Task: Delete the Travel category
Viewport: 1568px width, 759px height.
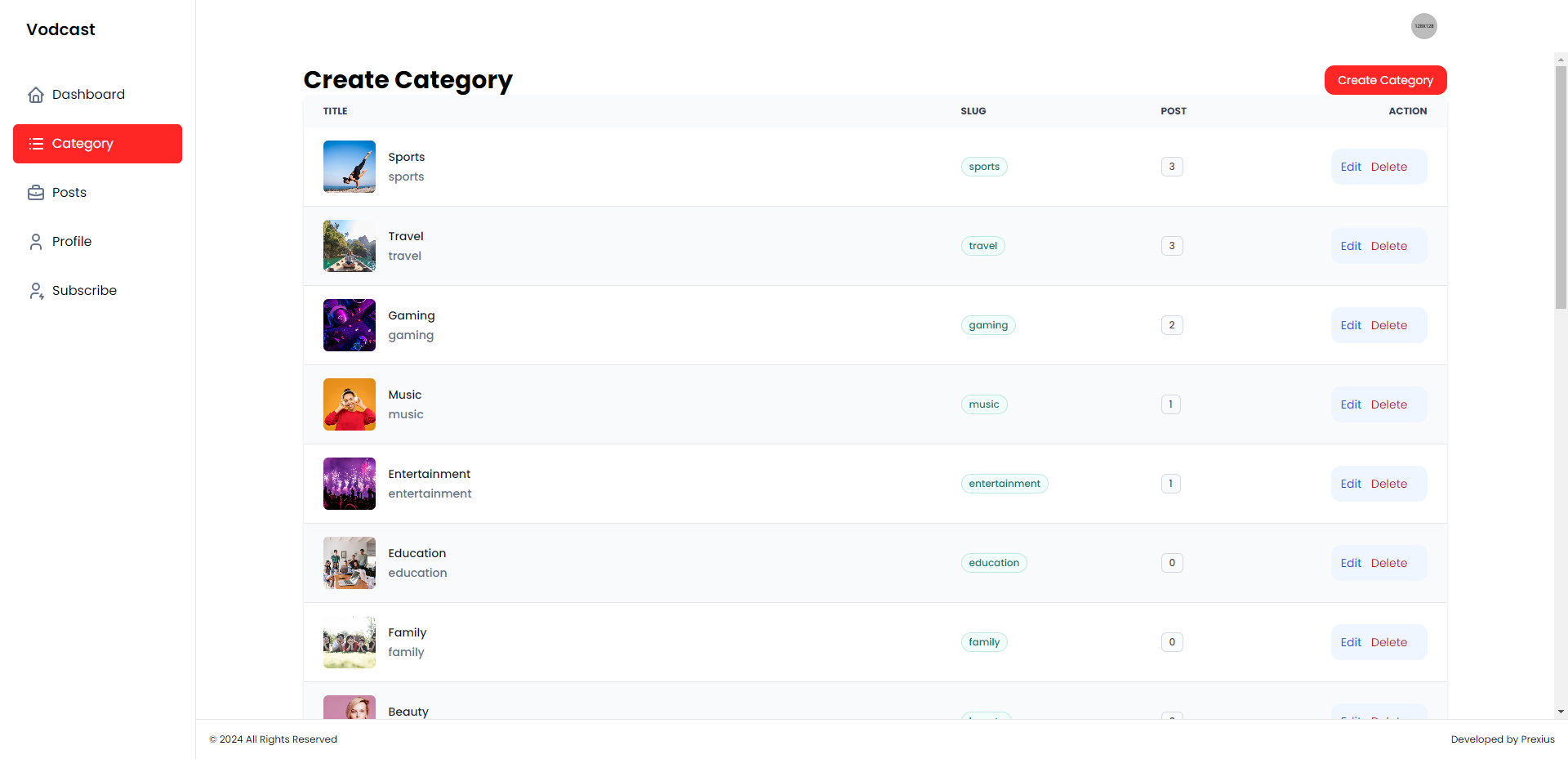Action: pos(1388,246)
